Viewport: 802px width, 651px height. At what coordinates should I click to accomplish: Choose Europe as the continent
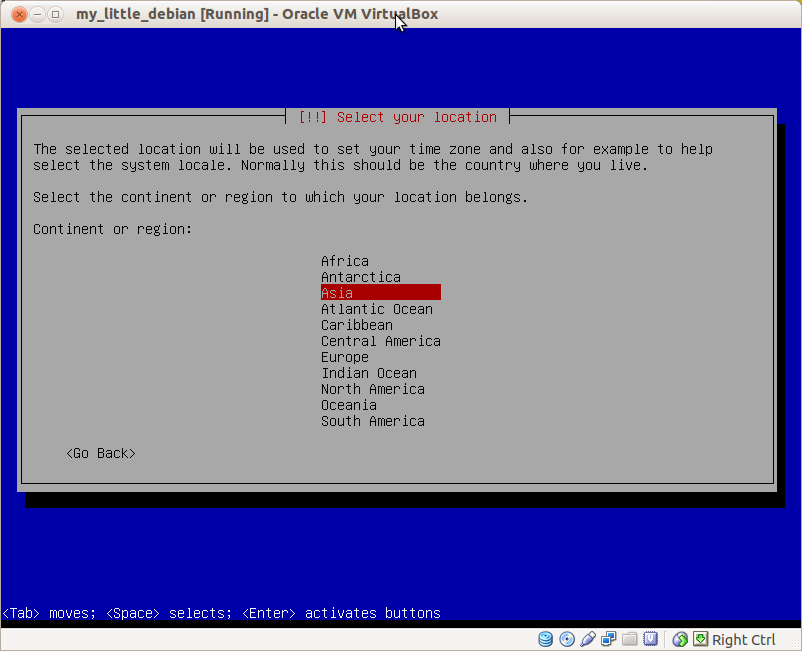[x=345, y=357]
